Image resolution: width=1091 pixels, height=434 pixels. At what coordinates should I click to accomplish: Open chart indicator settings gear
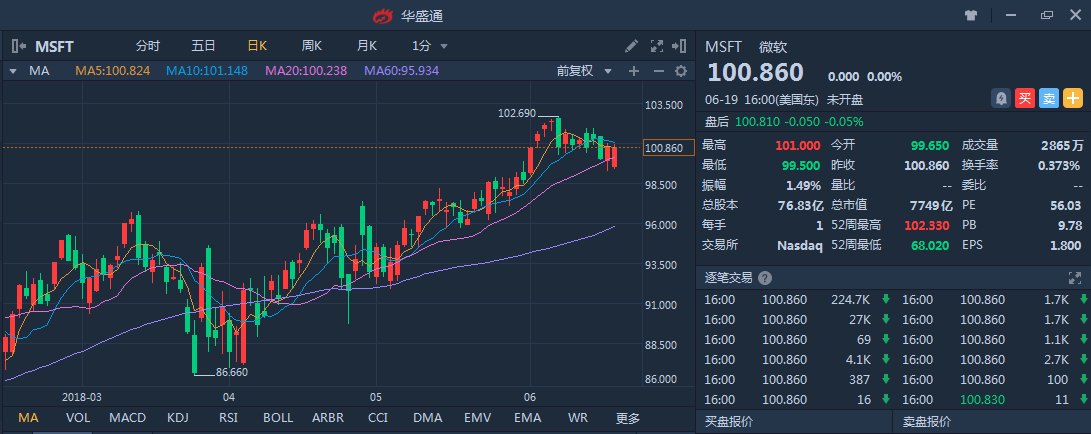pos(681,71)
